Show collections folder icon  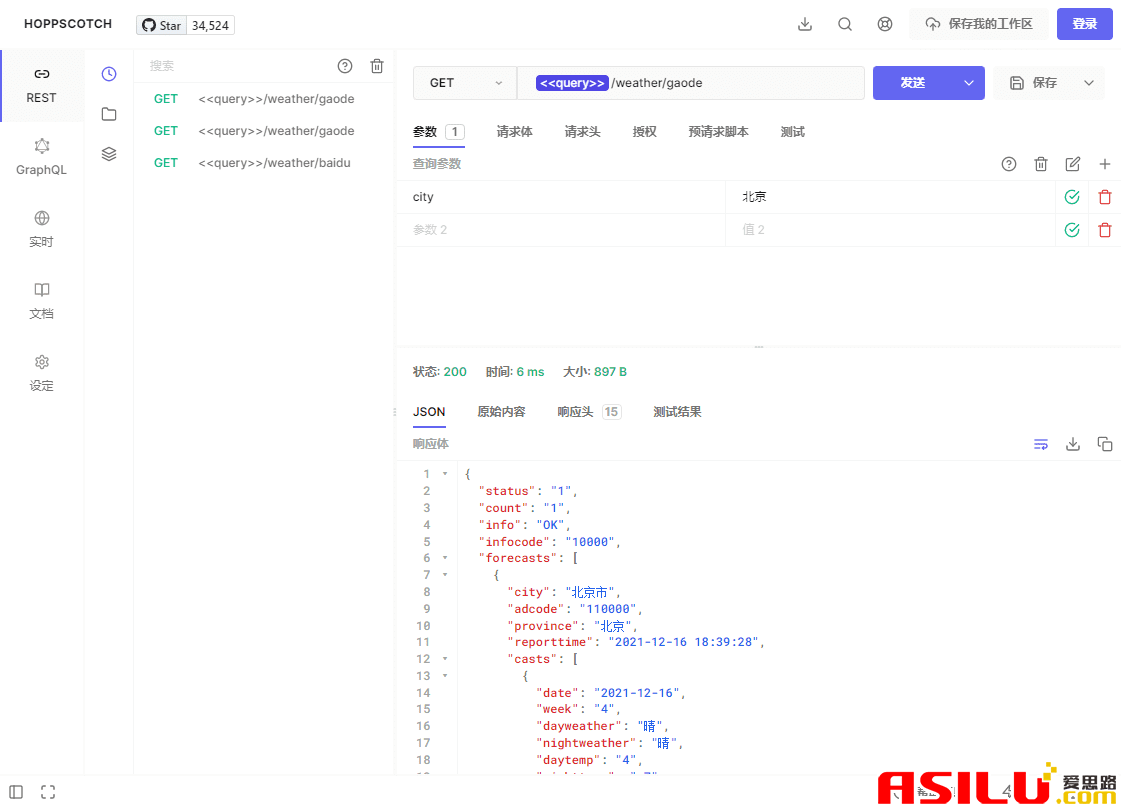(109, 114)
